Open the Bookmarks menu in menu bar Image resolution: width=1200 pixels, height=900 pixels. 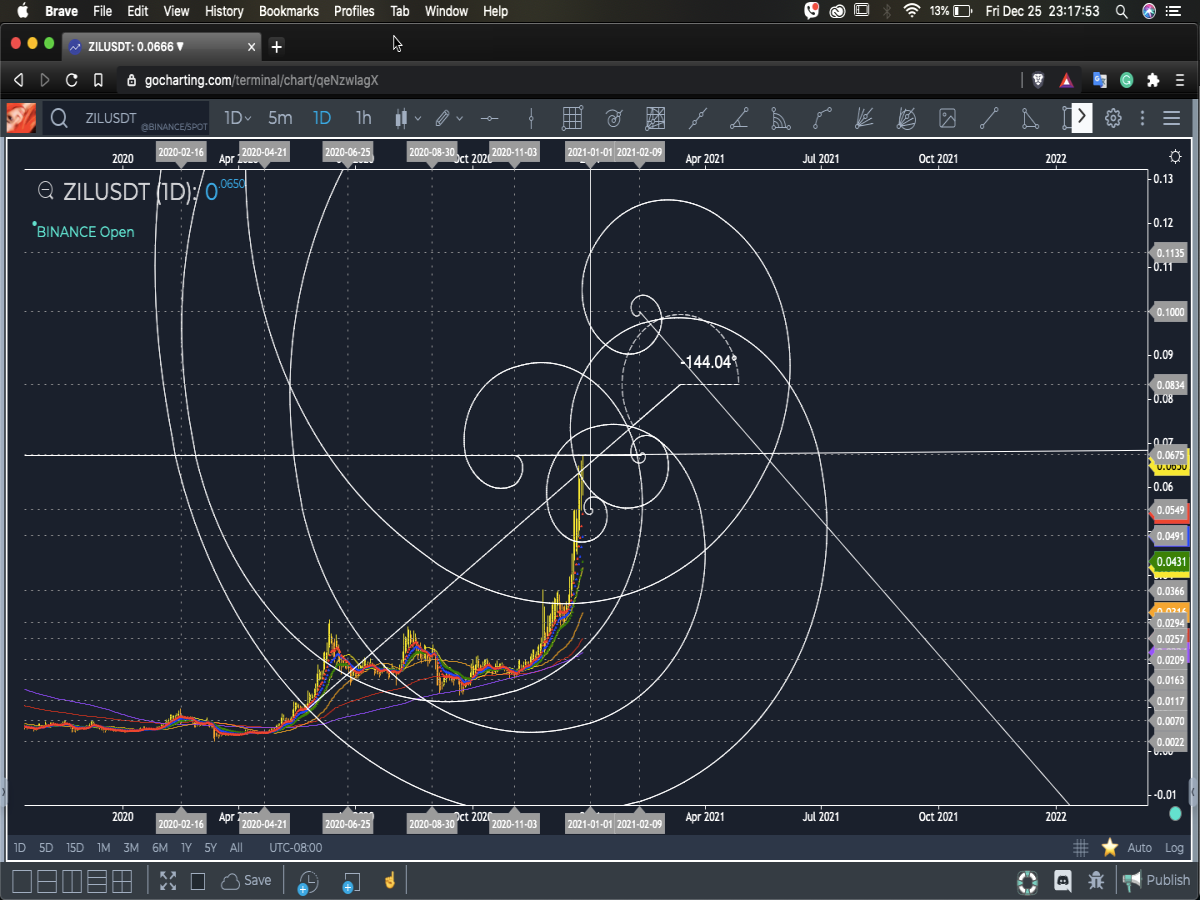pyautogui.click(x=288, y=11)
